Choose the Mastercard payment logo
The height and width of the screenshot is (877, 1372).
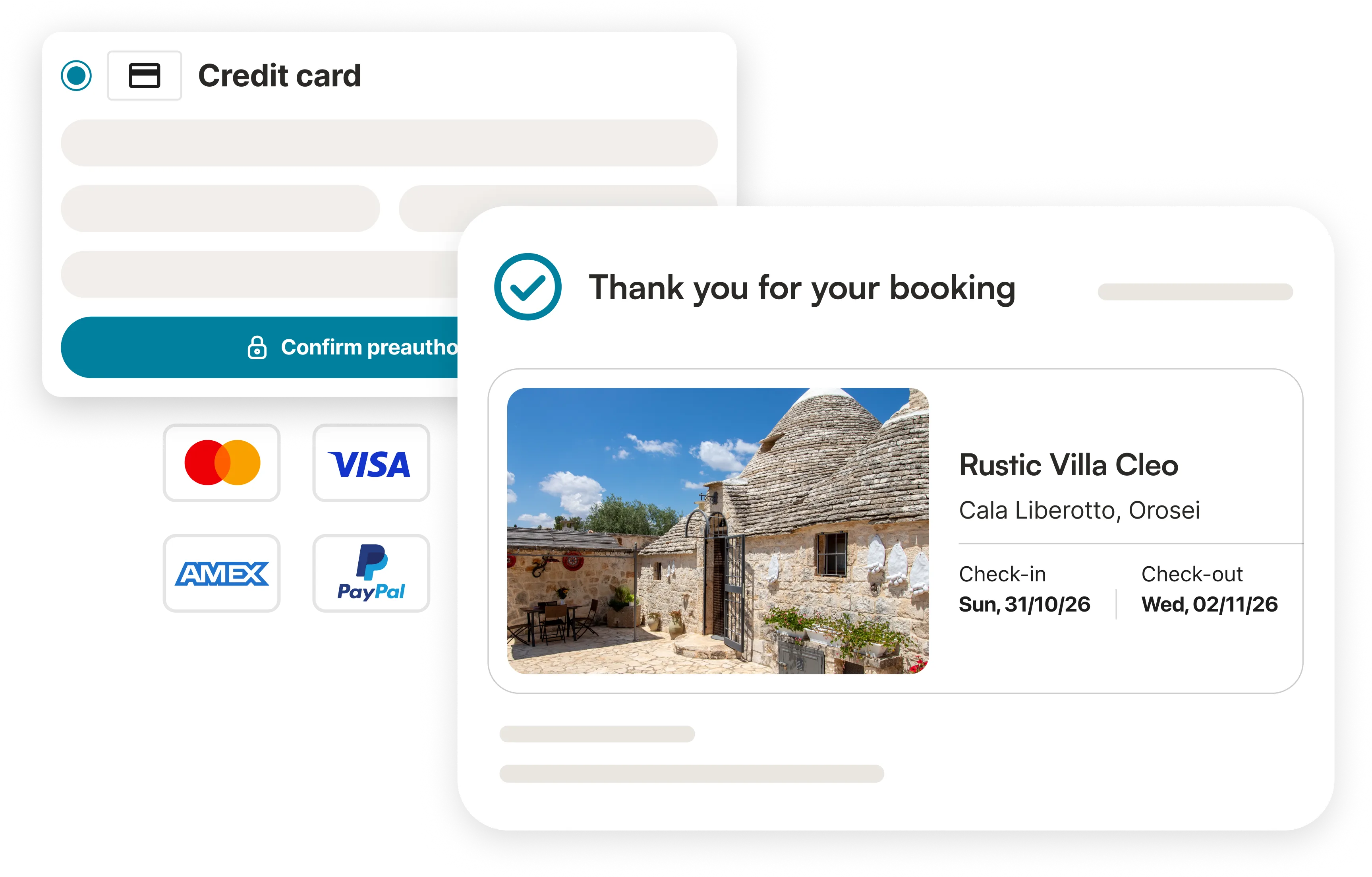[222, 463]
